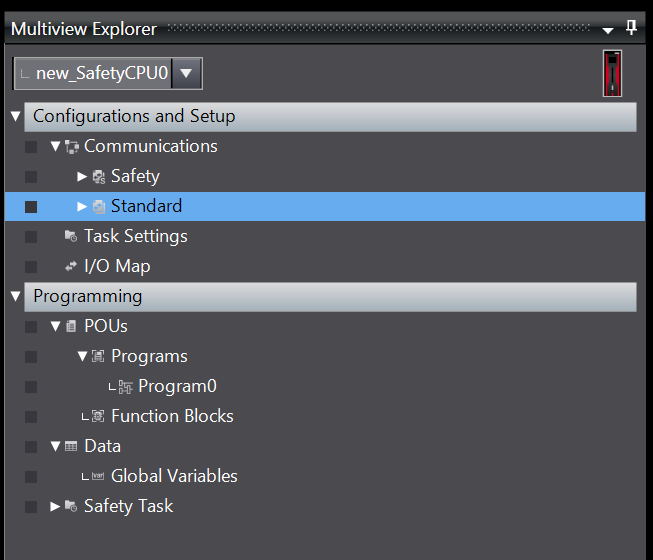Toggle the square marker beside Task Settings
Viewport: 653px width, 560px height.
31,237
